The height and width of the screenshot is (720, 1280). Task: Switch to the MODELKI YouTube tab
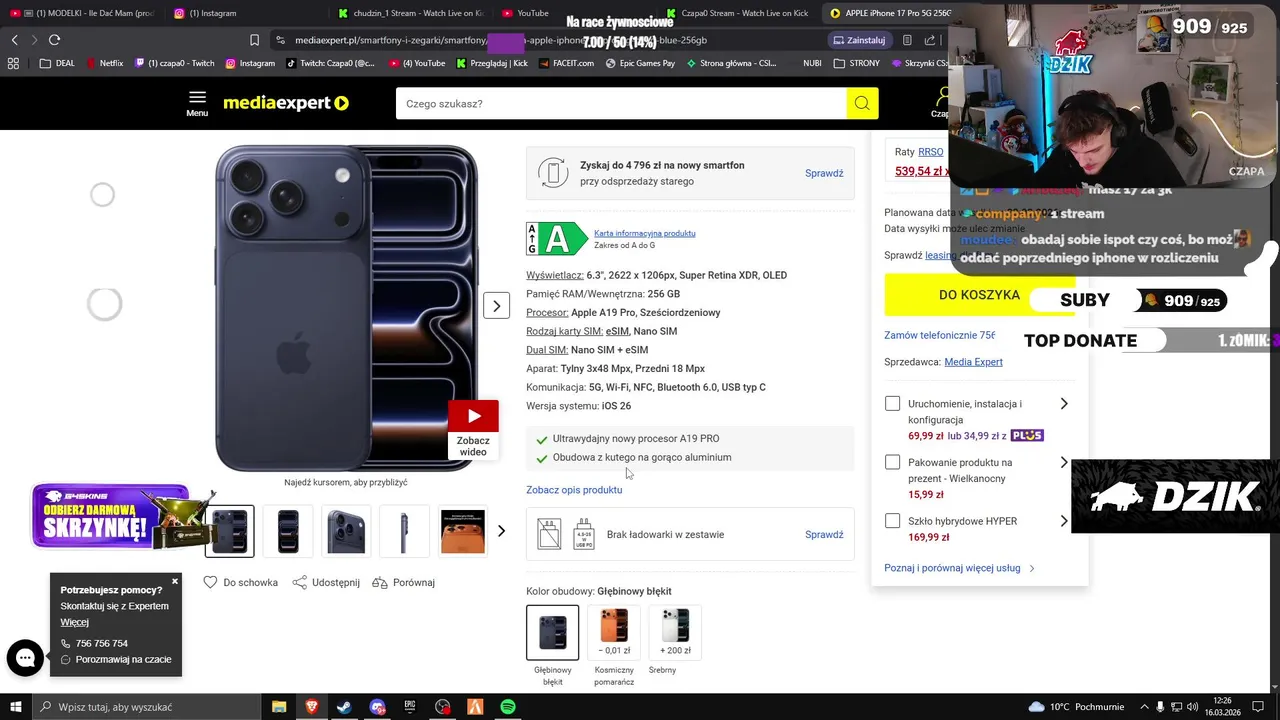coord(83,13)
